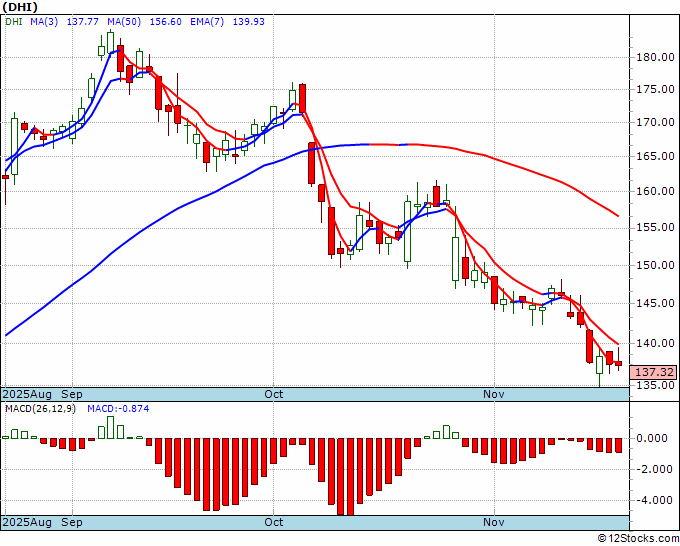Click the (DHI) chart title

[x=20, y=7]
